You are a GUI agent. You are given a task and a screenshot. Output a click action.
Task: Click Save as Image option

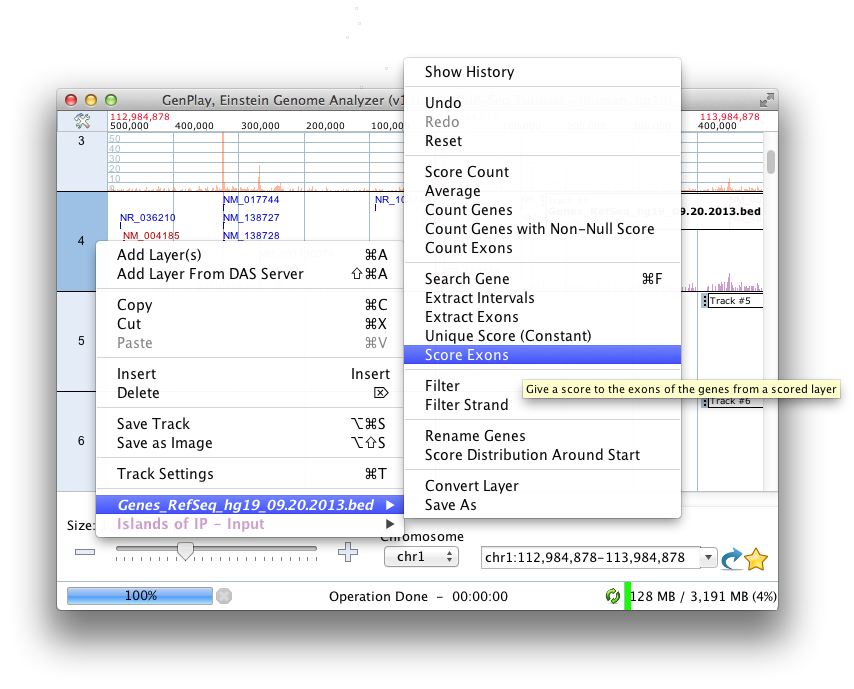(x=164, y=443)
